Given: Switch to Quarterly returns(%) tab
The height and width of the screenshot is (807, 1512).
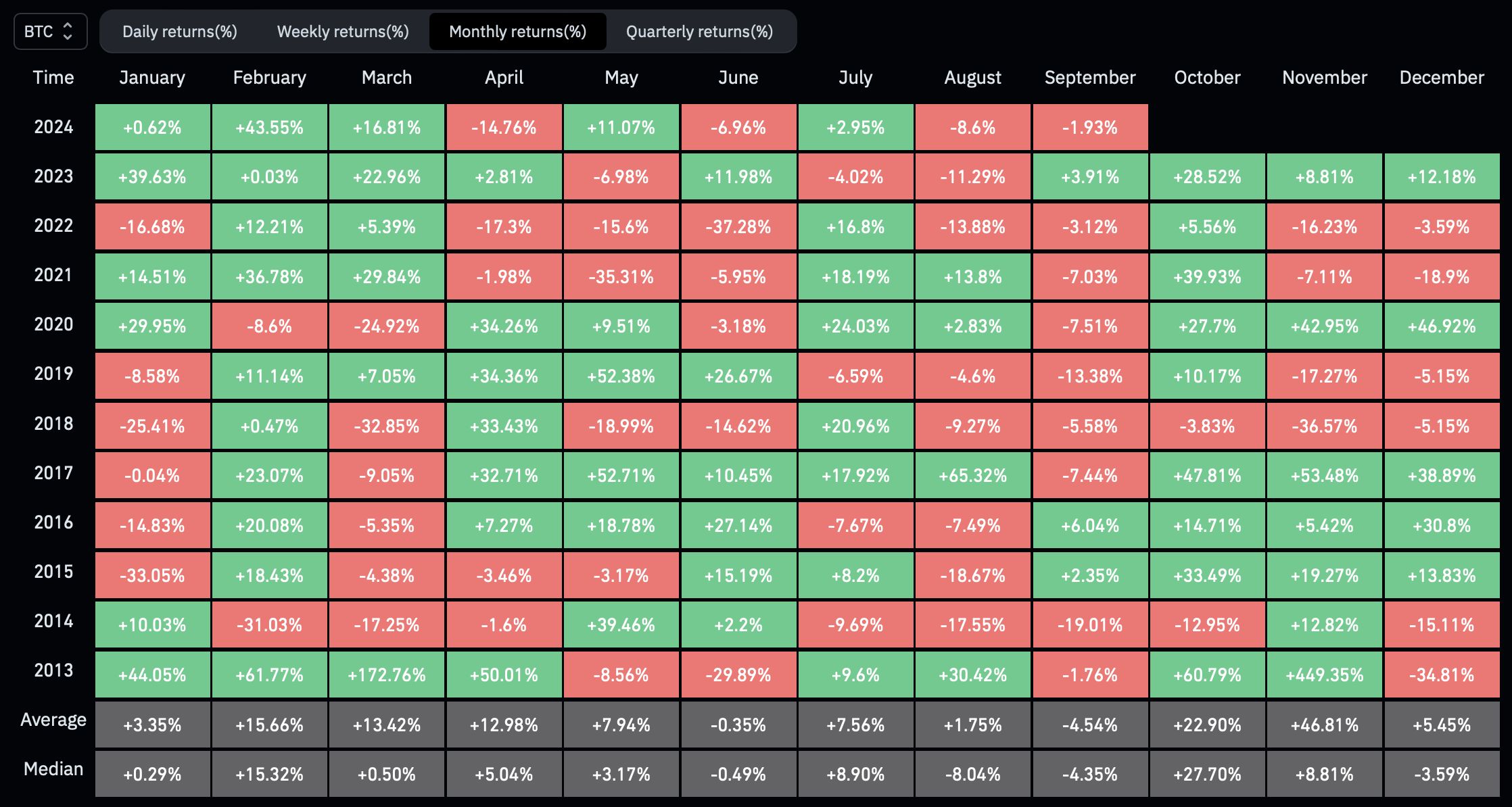Looking at the screenshot, I should coord(699,32).
